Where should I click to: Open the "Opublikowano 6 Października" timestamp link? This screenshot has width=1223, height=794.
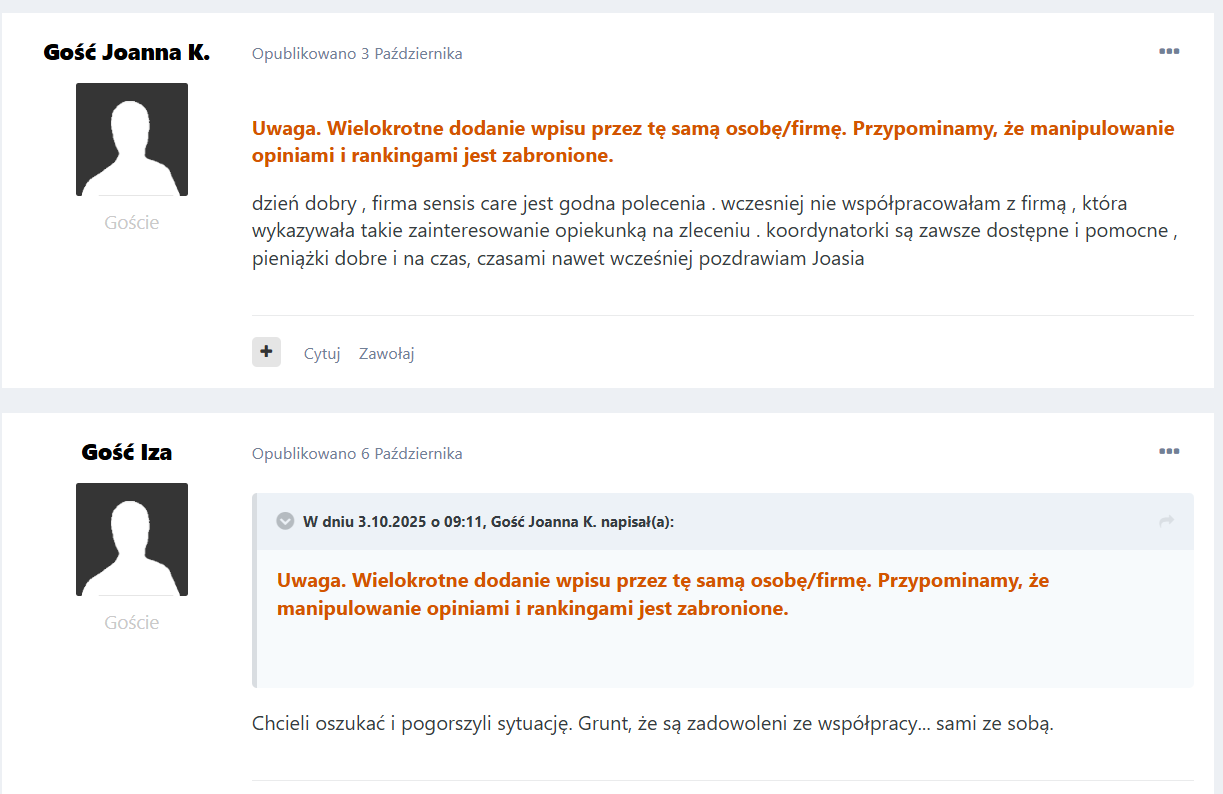357,454
